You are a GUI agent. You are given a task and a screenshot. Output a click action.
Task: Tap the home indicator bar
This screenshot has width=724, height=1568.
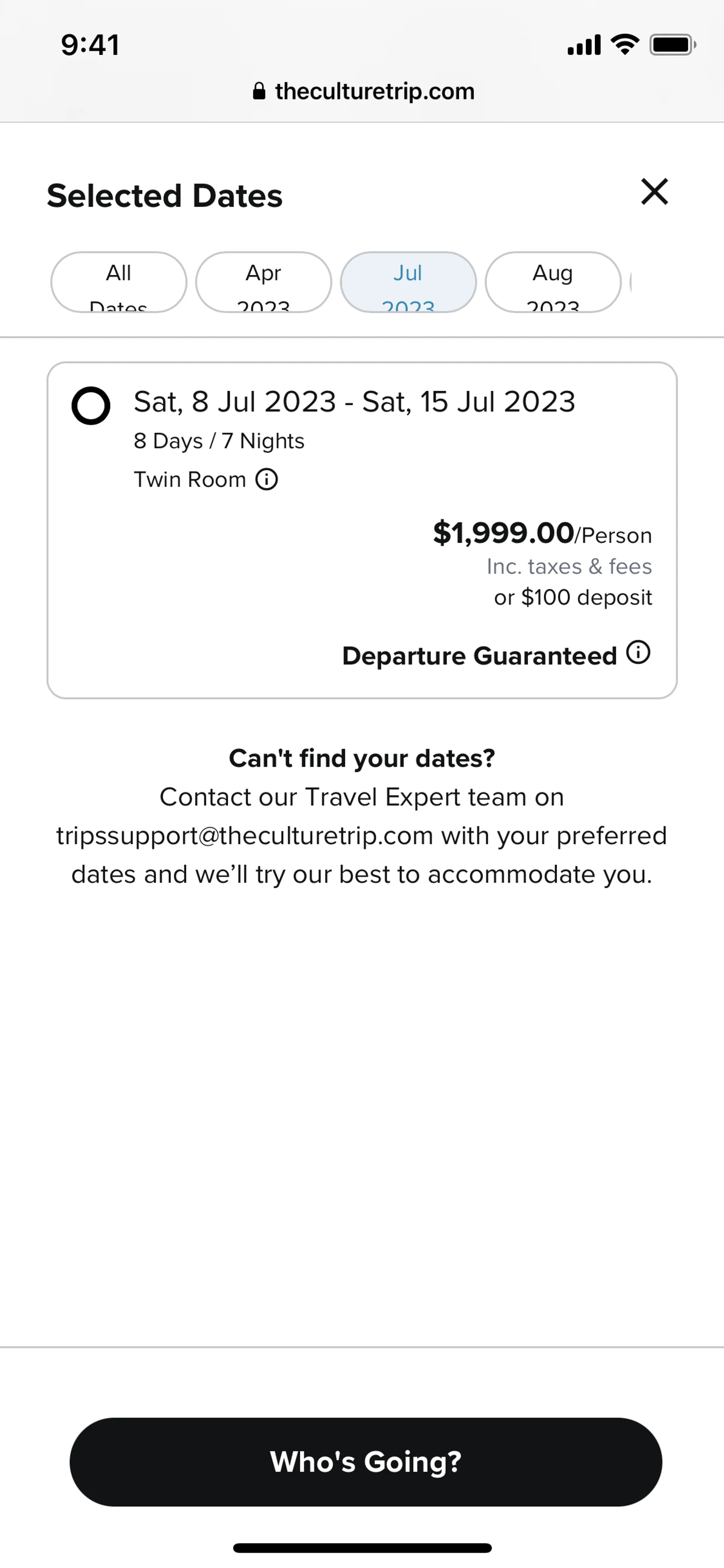point(362,1547)
